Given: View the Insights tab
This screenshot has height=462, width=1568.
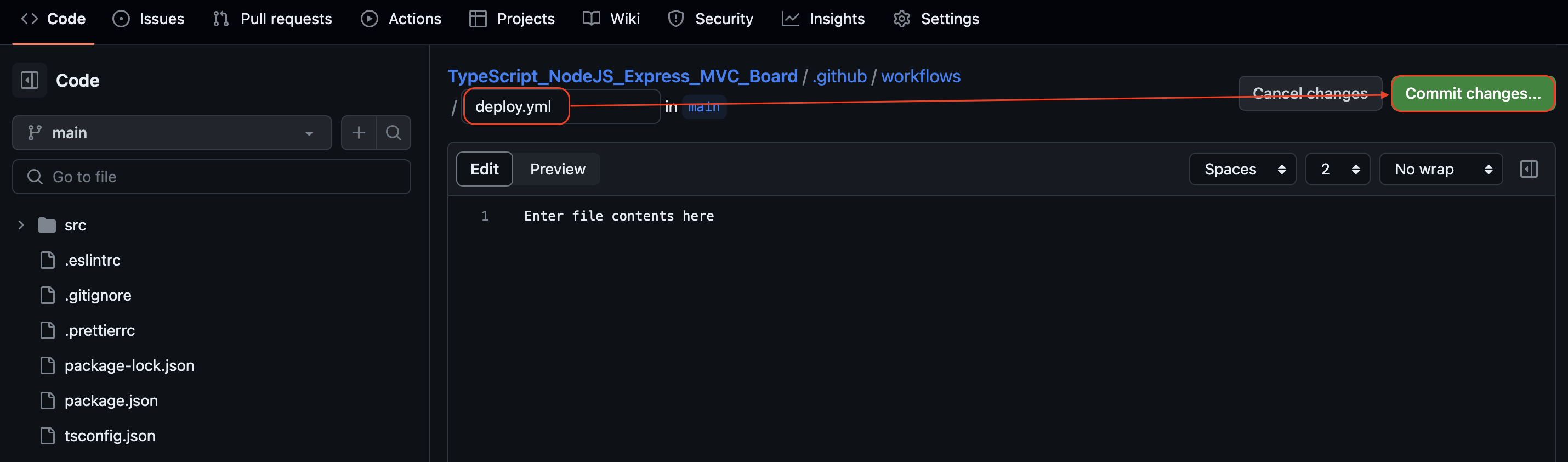Looking at the screenshot, I should click(823, 19).
